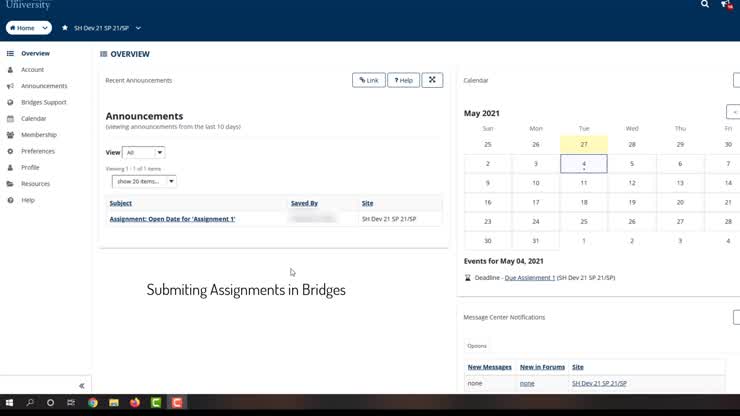The image size is (740, 416).
Task: Select May 11 on the calendar
Action: tap(584, 183)
